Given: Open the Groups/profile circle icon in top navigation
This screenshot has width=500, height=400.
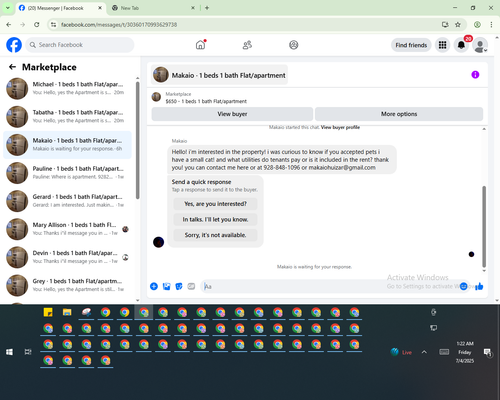Looking at the screenshot, I should point(293,45).
